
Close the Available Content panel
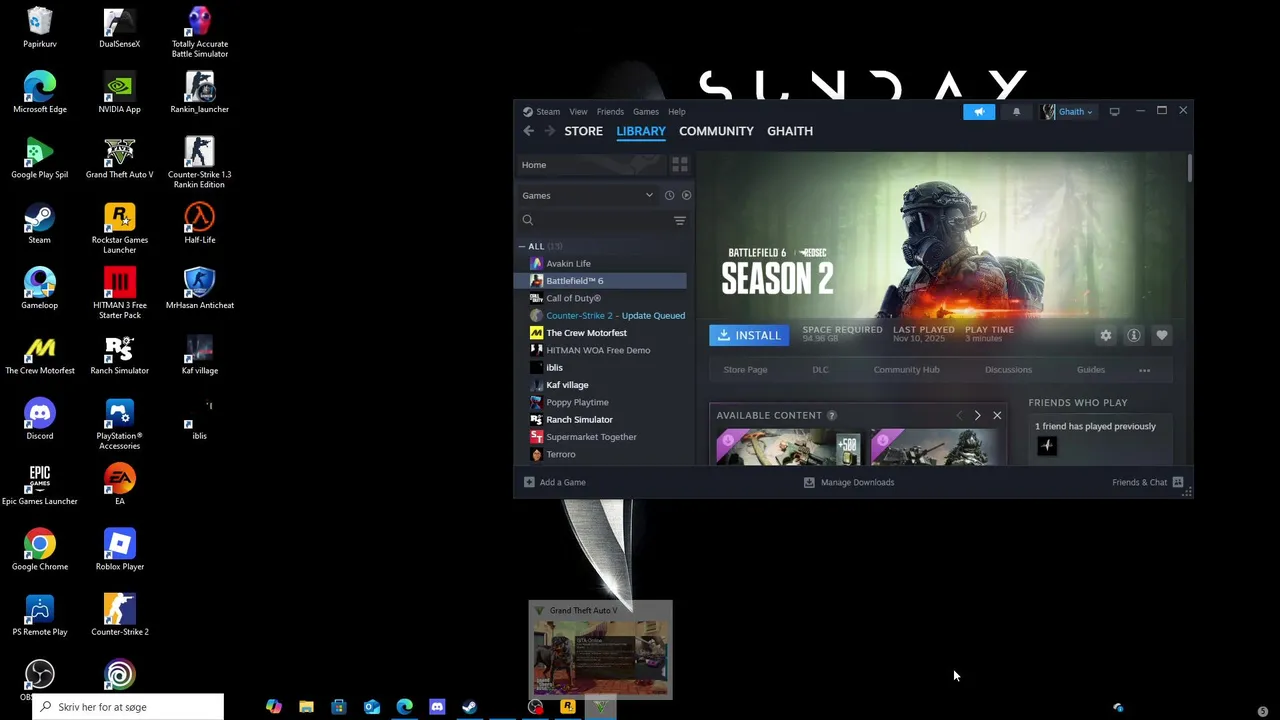tap(997, 415)
